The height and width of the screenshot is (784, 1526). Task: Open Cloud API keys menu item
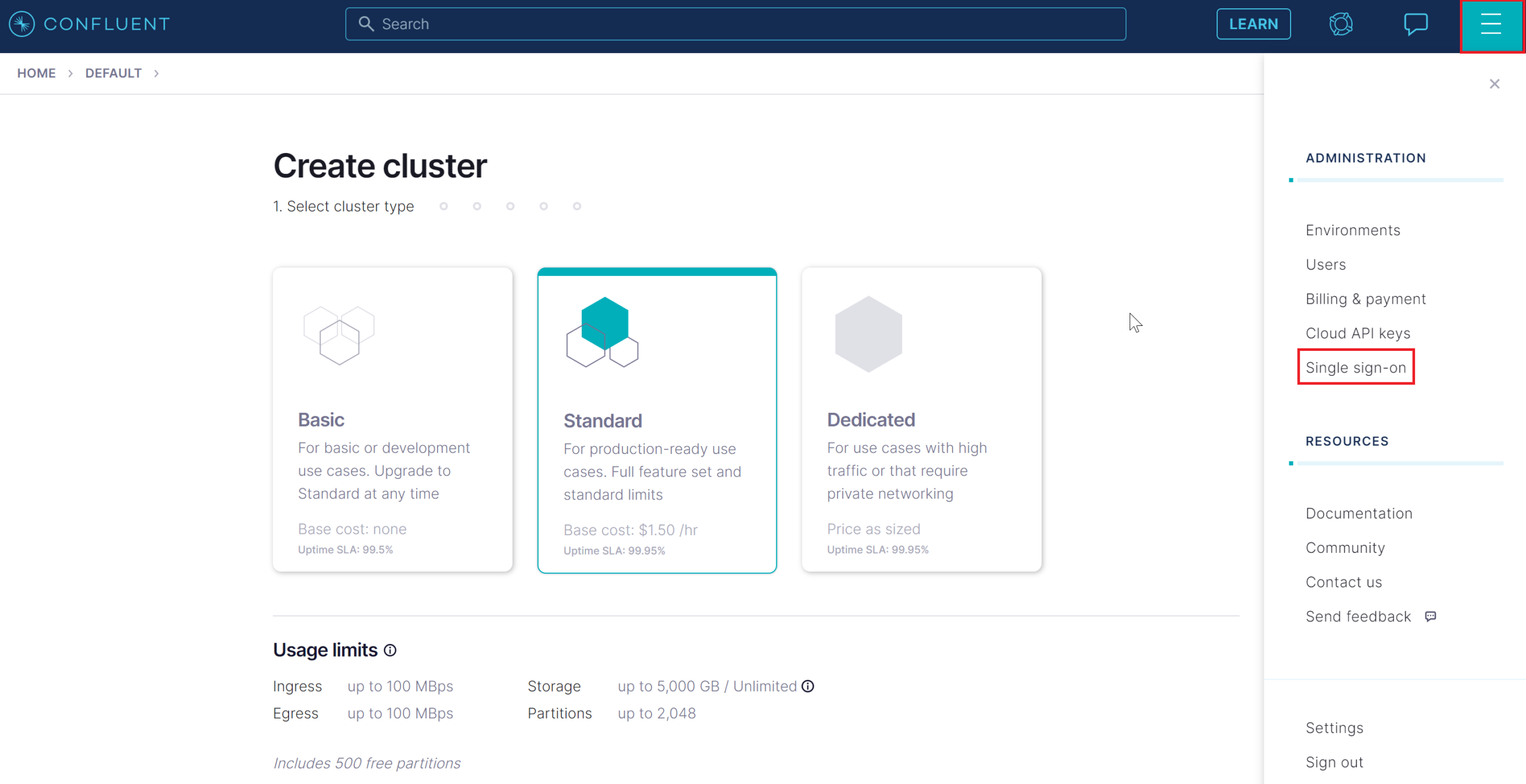click(x=1357, y=333)
